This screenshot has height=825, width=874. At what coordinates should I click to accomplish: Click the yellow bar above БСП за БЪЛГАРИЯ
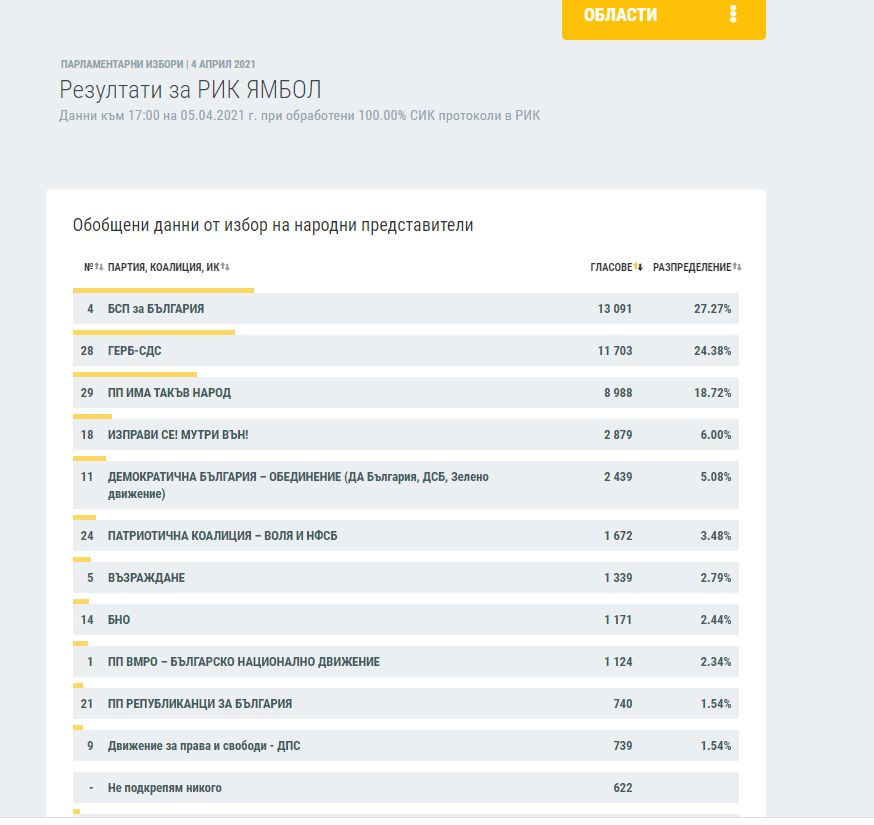coord(163,290)
